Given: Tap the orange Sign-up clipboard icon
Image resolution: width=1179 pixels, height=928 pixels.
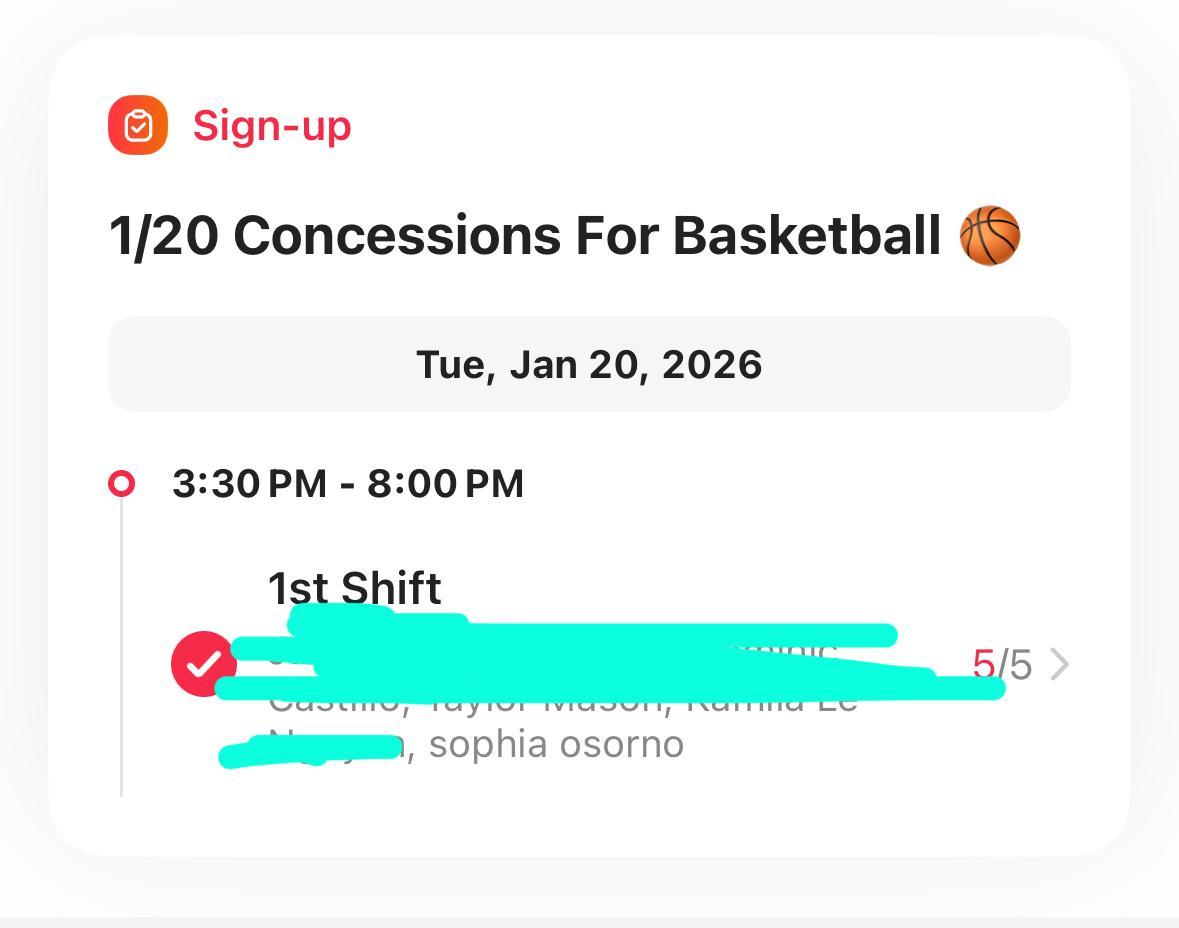Looking at the screenshot, I should pyautogui.click(x=138, y=126).
